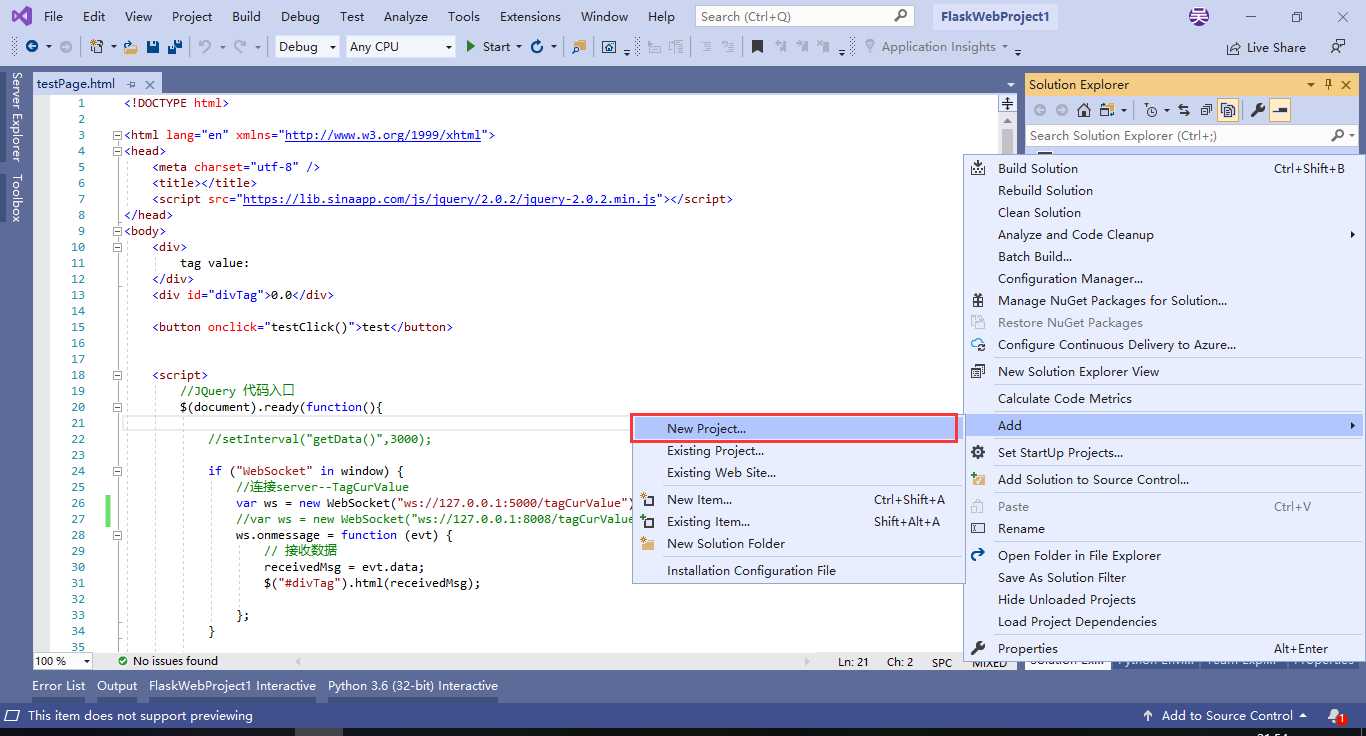
Task: Click the Save All double-disk icon
Action: [x=174, y=47]
